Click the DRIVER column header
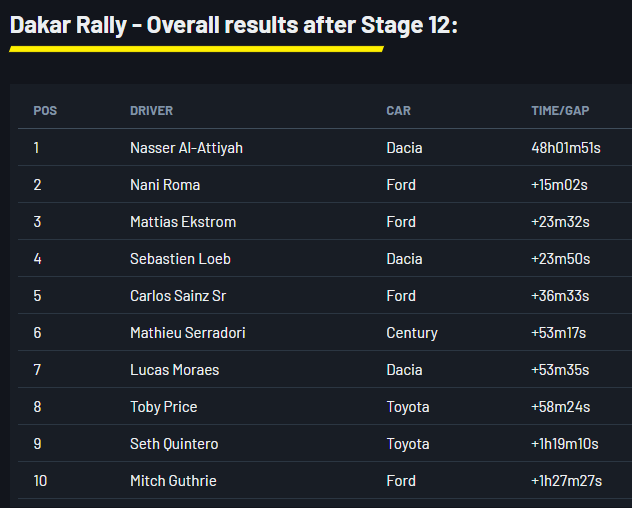 pyautogui.click(x=151, y=111)
